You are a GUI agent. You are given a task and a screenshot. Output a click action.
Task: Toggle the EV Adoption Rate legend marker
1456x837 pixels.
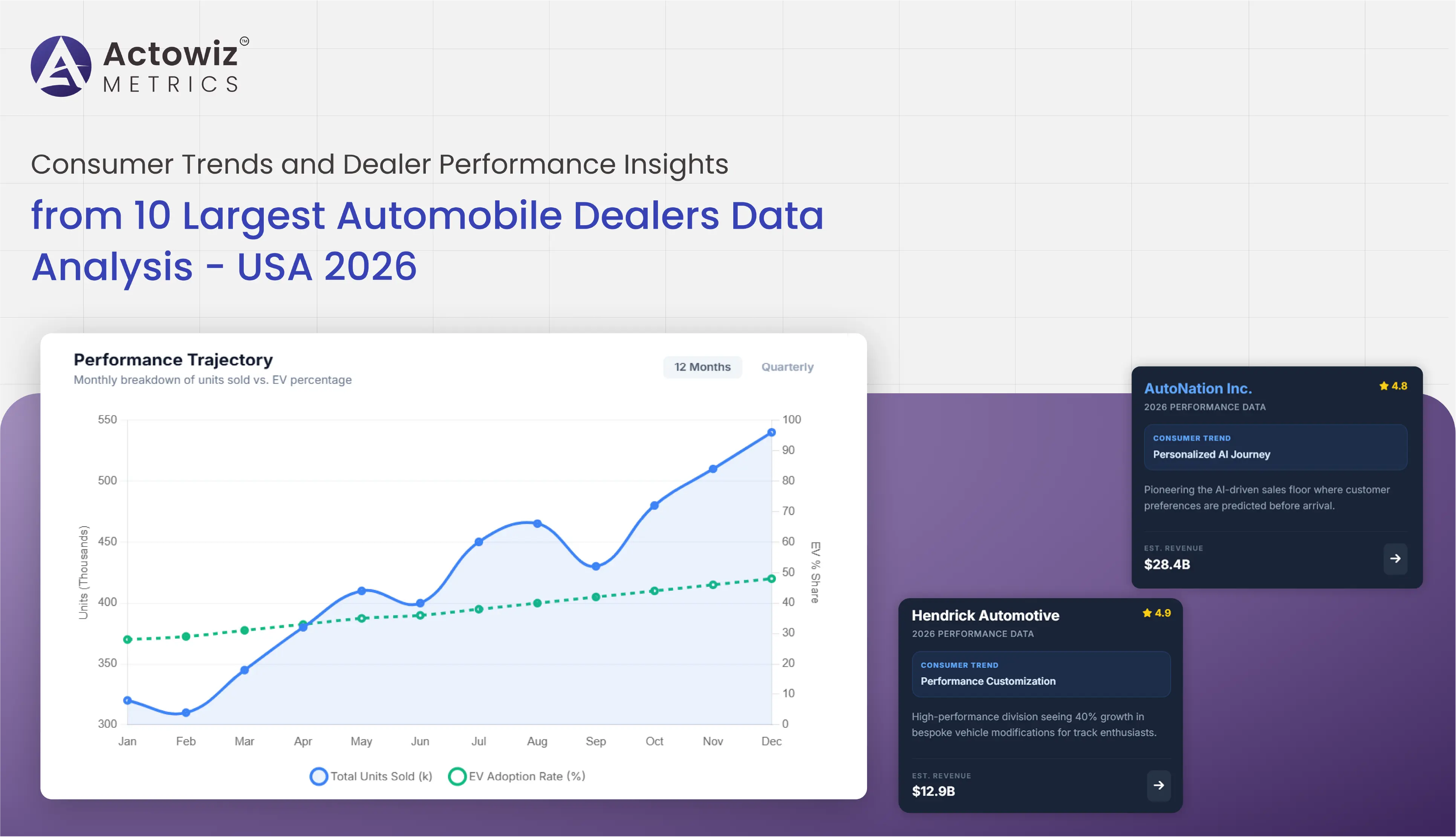click(457, 776)
